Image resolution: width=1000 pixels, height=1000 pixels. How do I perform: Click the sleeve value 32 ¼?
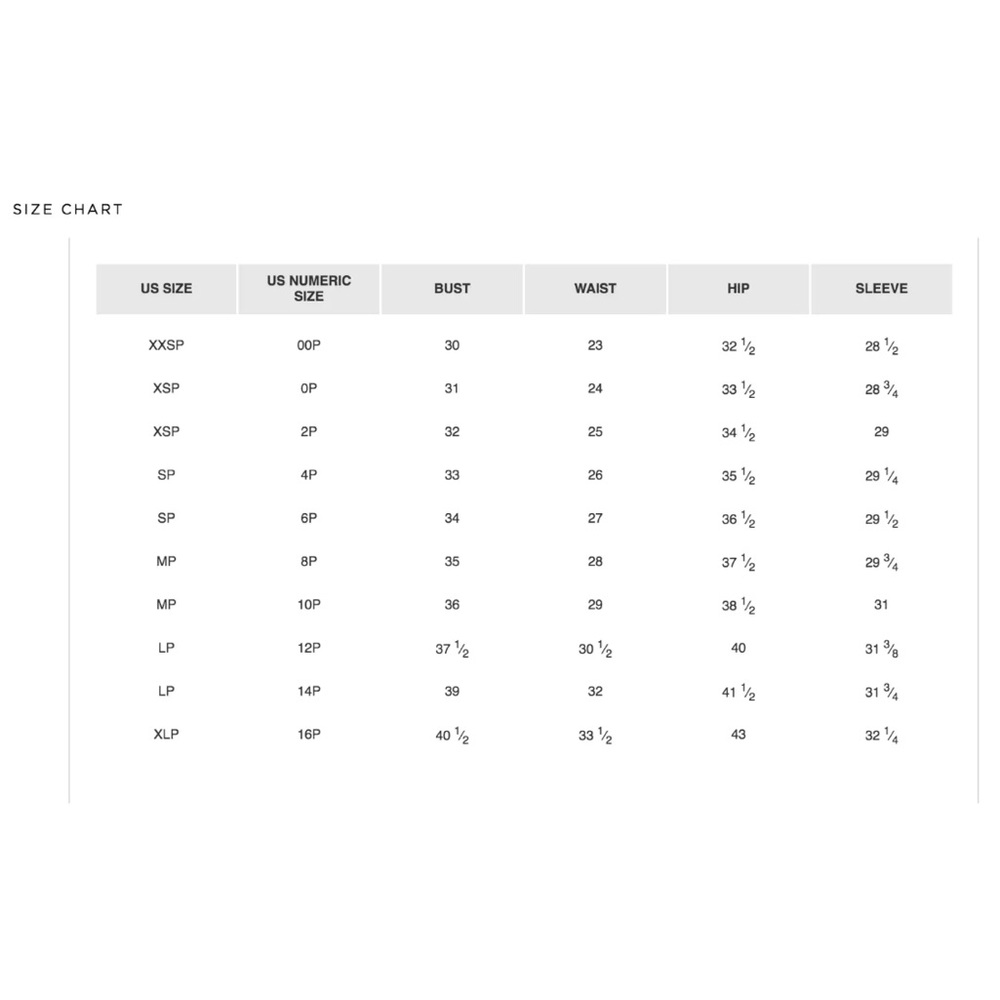(x=881, y=736)
